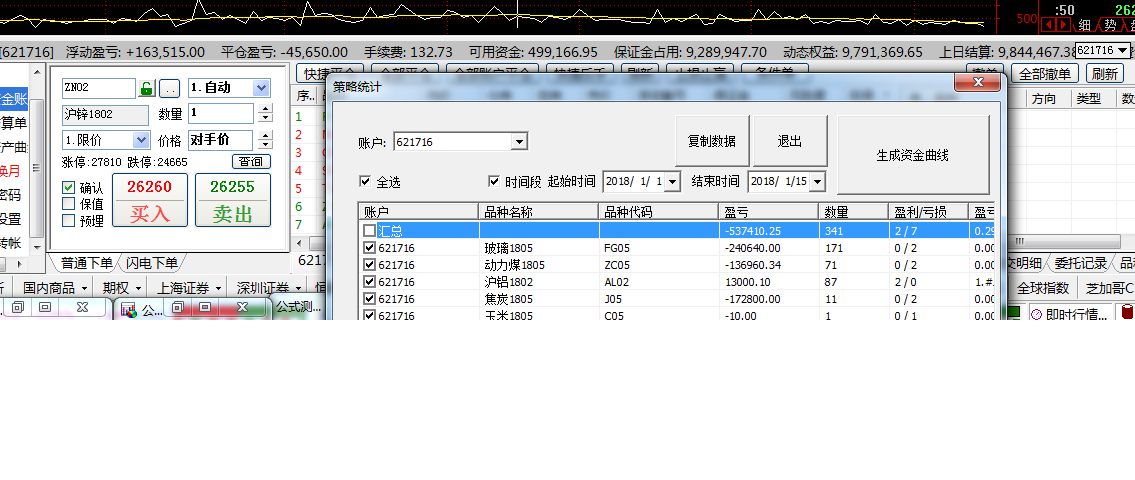Switch to the 委托记录 tab
The height and width of the screenshot is (480, 1135).
pyautogui.click(x=1081, y=264)
